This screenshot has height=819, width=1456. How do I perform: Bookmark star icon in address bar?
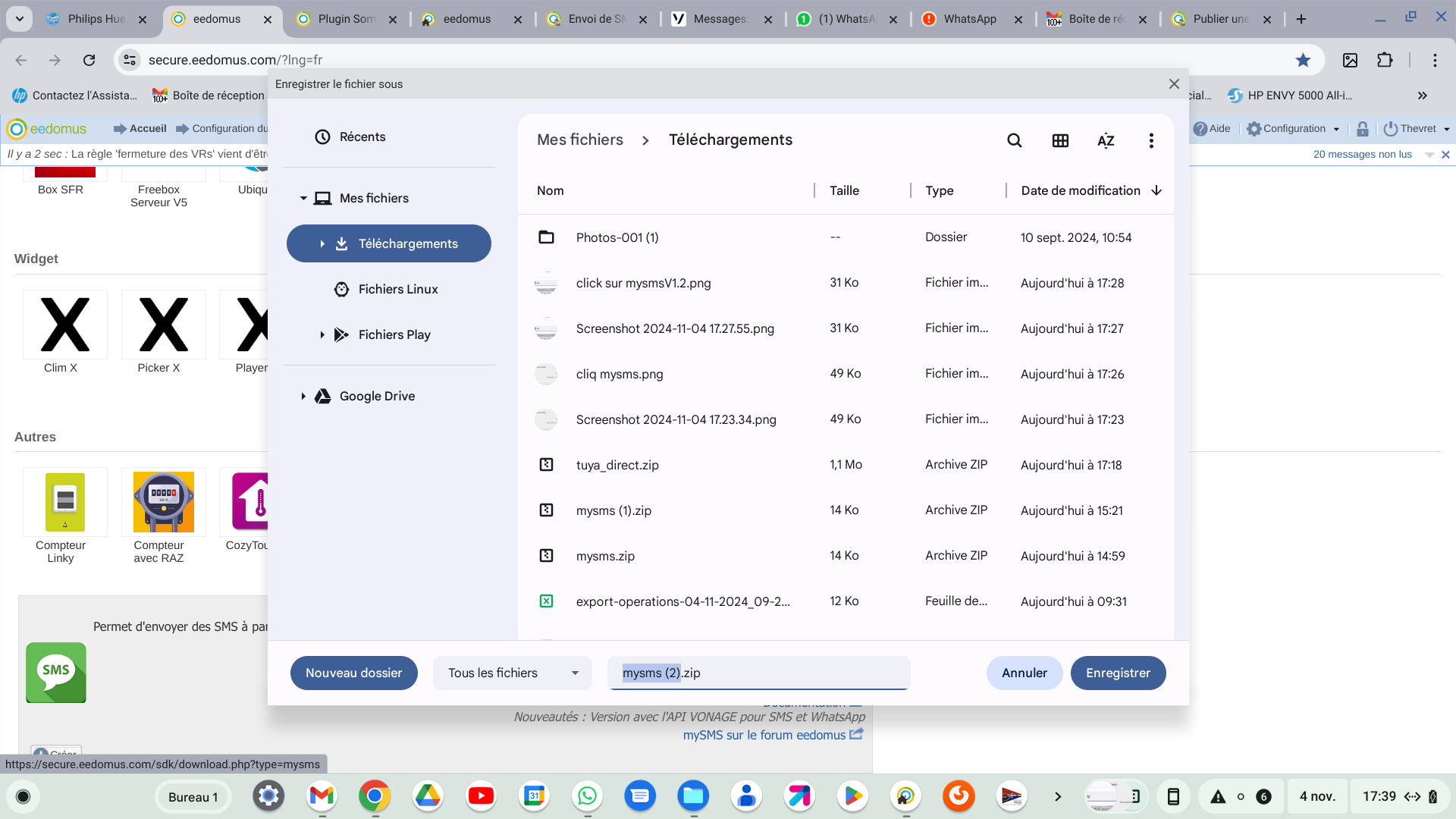pyautogui.click(x=1303, y=60)
